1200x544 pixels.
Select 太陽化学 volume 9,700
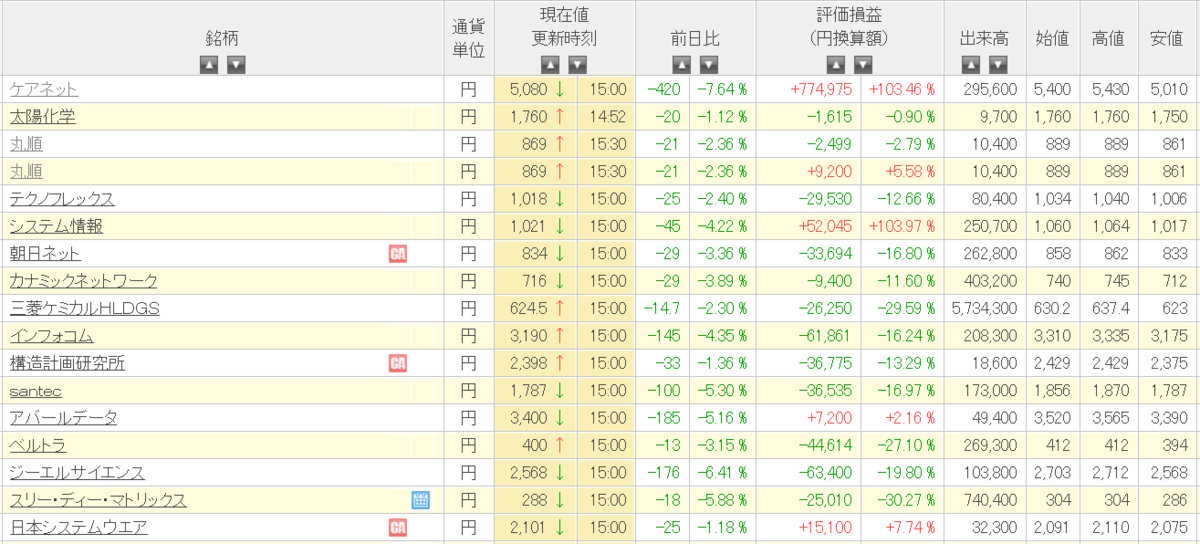pos(998,116)
